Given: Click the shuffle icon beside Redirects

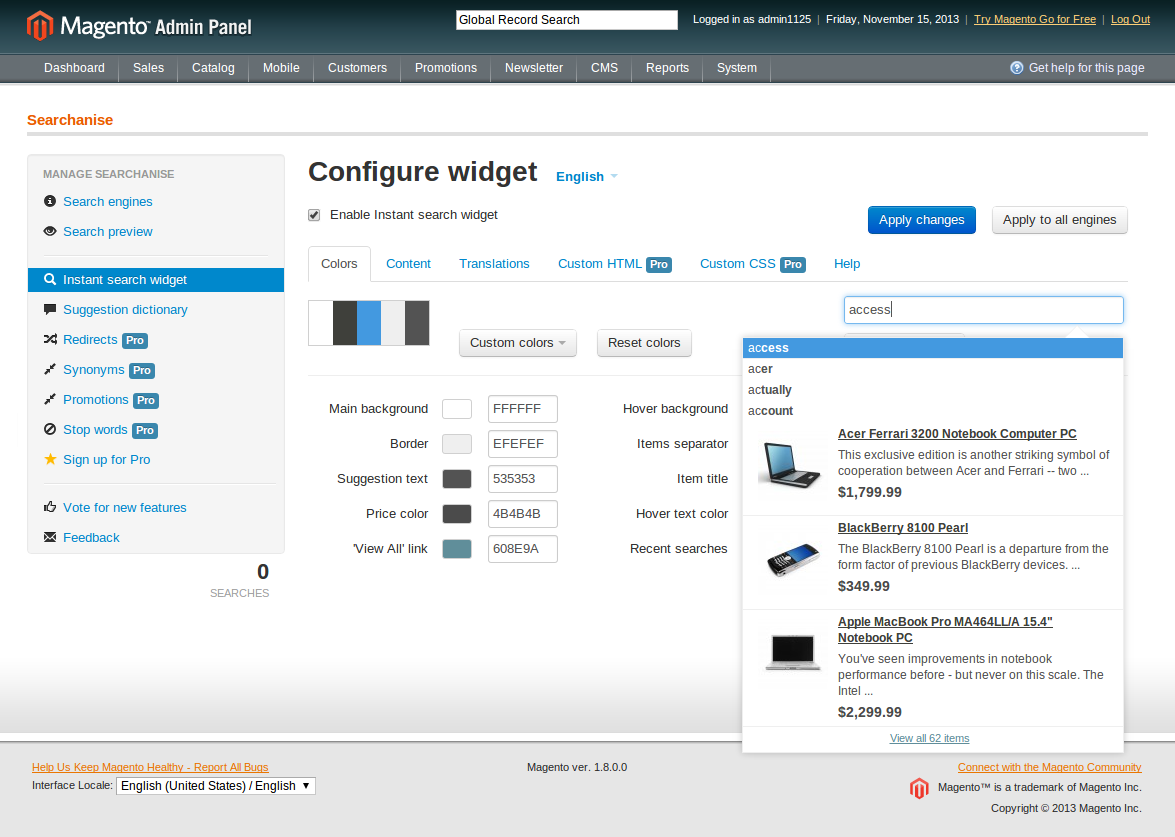Looking at the screenshot, I should (x=50, y=339).
